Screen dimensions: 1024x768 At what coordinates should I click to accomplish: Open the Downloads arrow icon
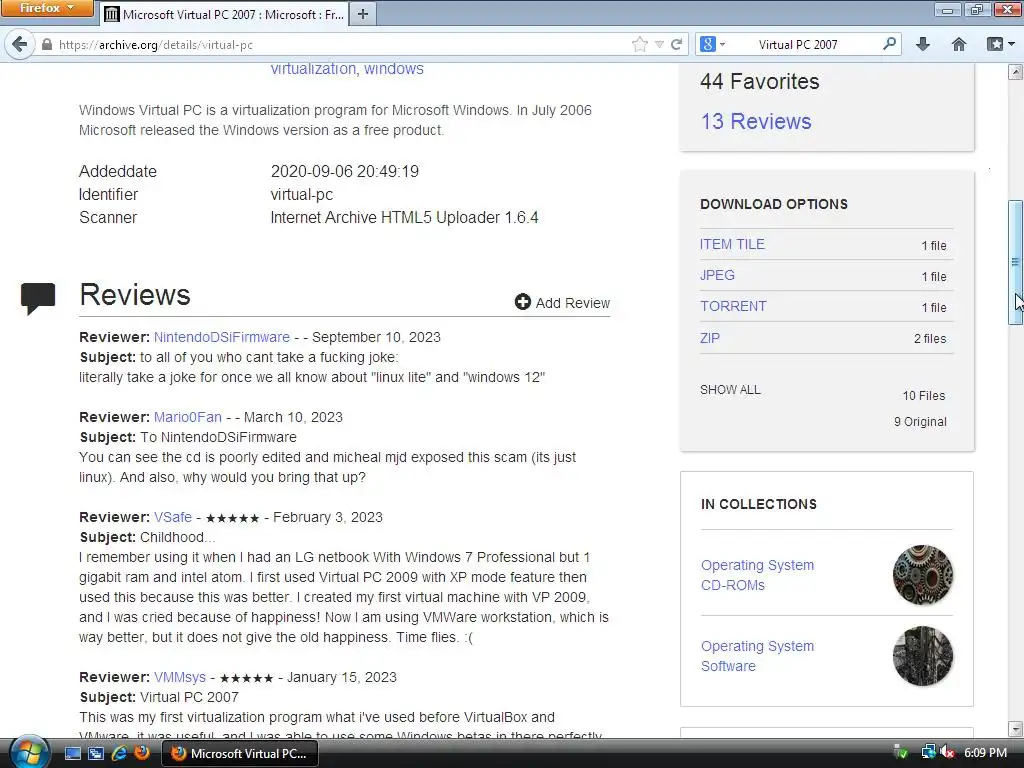pyautogui.click(x=923, y=44)
